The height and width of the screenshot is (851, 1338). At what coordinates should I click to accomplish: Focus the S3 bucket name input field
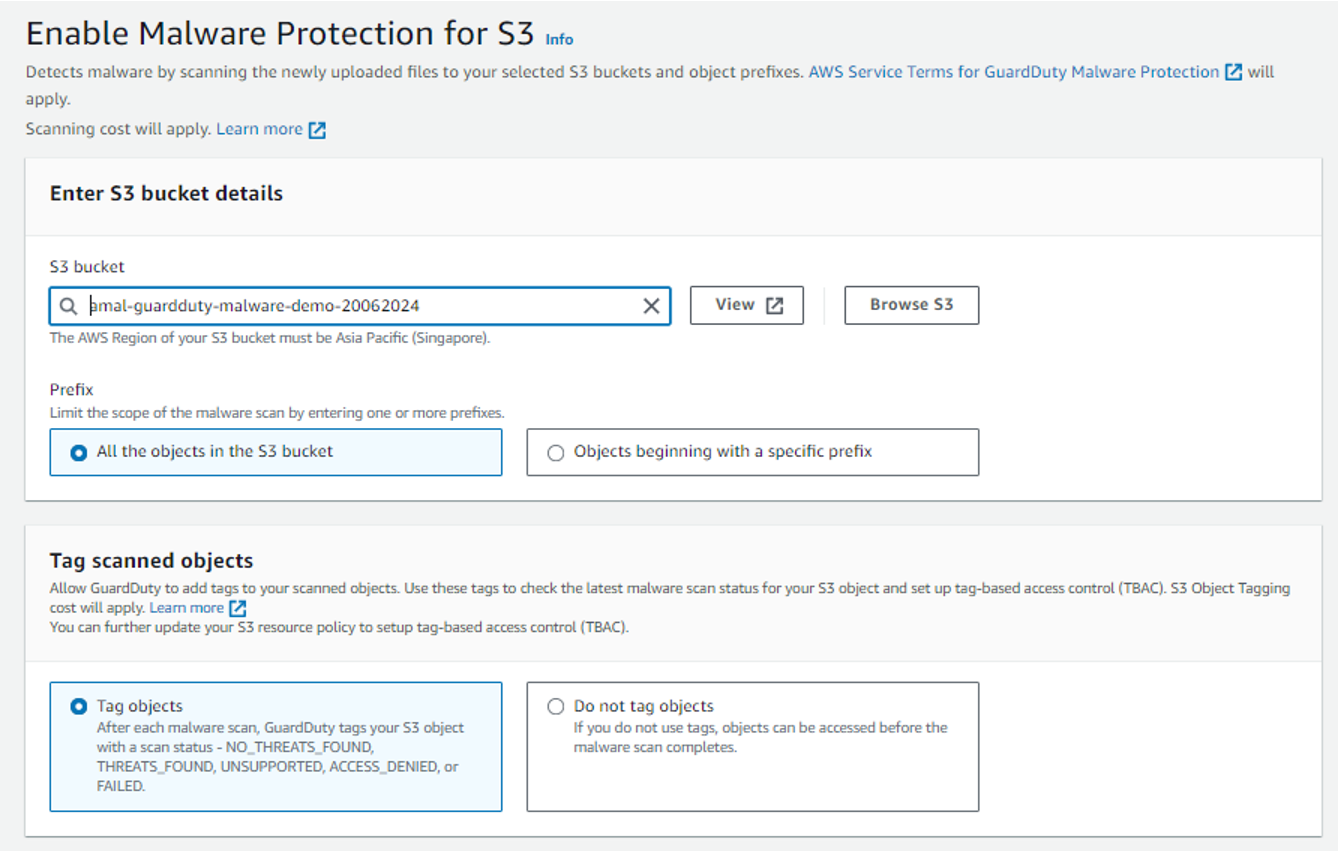pos(360,306)
